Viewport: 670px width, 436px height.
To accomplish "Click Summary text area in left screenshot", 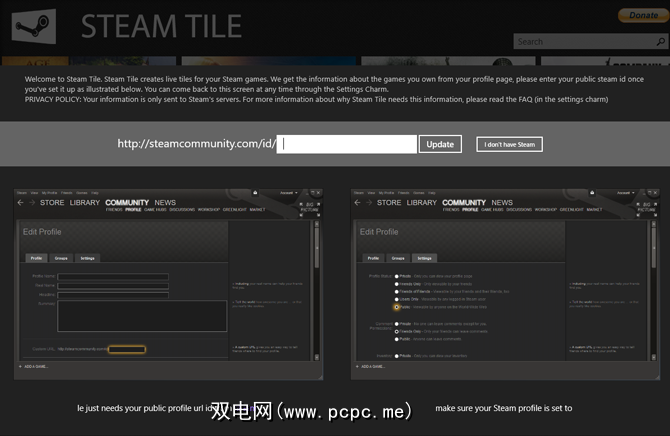I will [x=142, y=316].
